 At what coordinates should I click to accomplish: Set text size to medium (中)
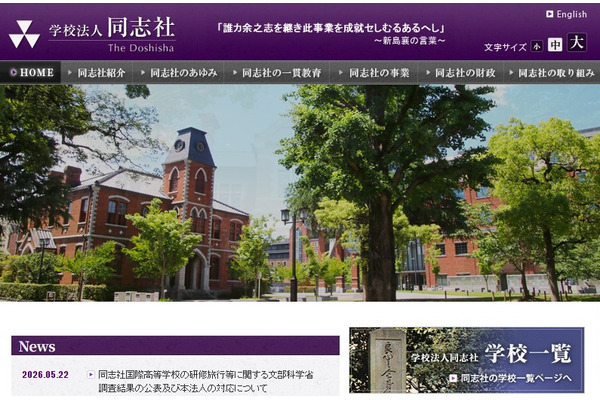coord(555,44)
